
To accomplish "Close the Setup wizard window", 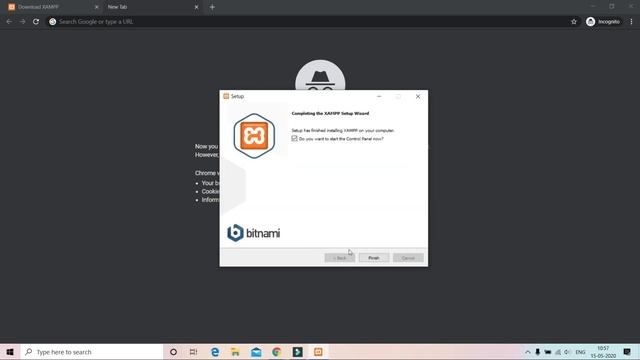I will (418, 96).
